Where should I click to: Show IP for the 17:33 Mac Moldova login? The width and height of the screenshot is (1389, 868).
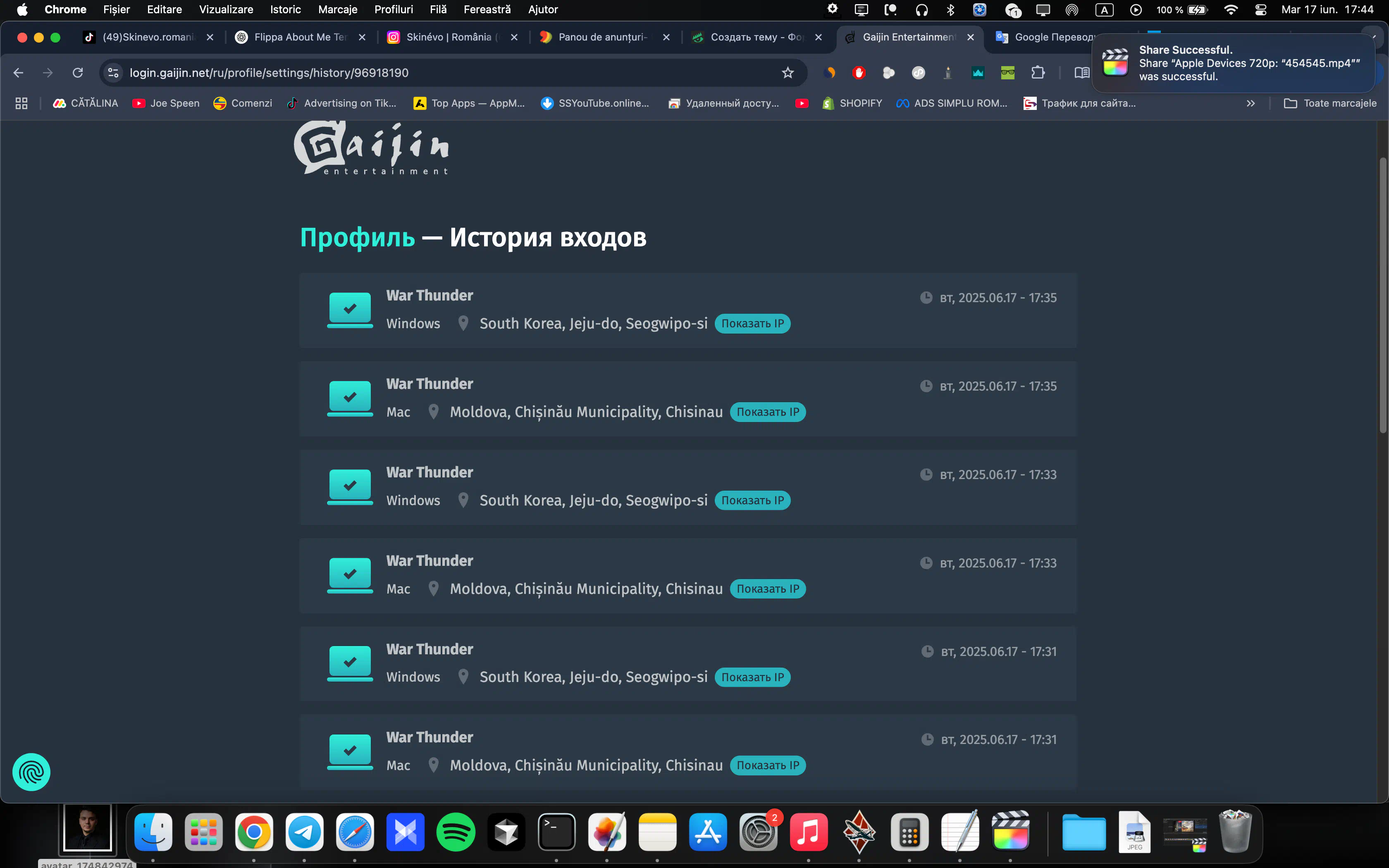click(767, 589)
